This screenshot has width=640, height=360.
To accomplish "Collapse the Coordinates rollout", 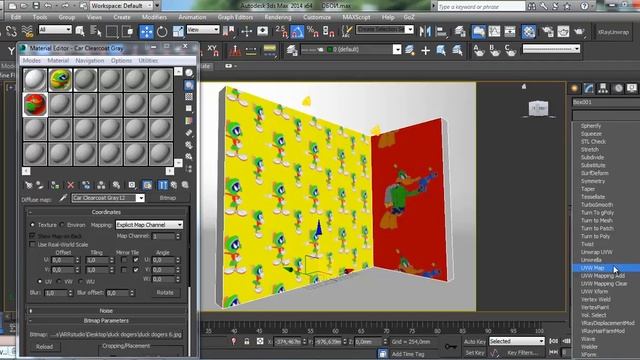I will pyautogui.click(x=106, y=212).
